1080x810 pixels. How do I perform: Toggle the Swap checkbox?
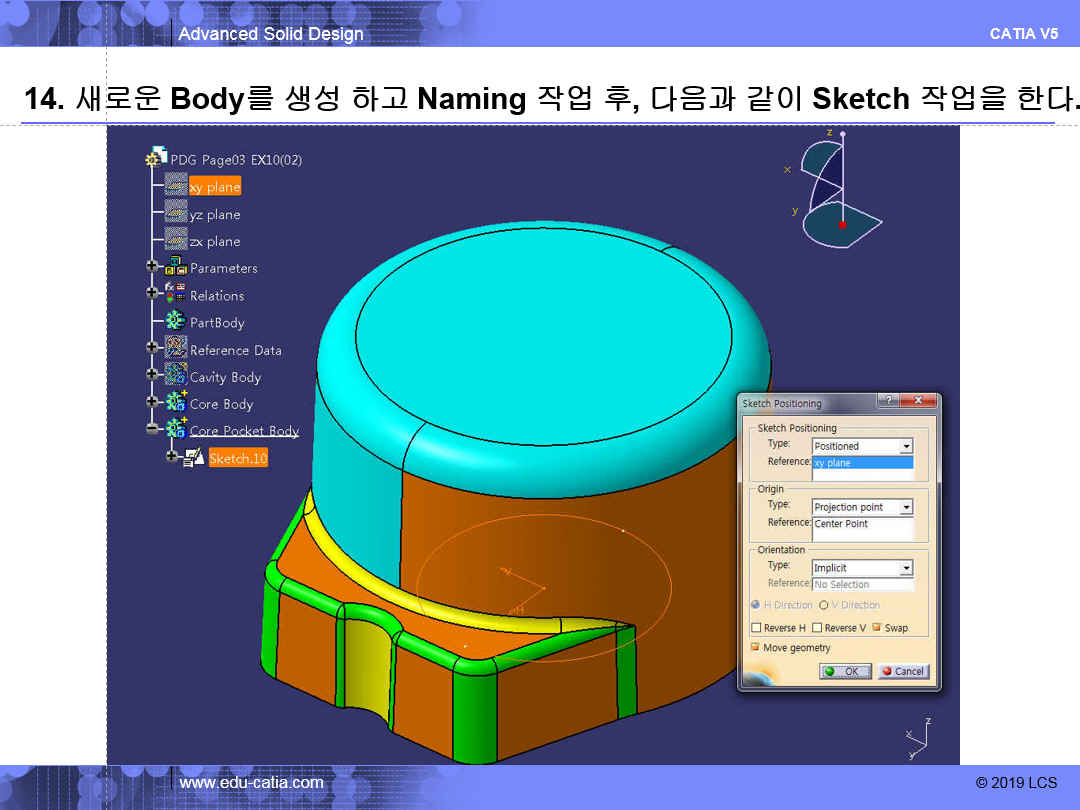[x=877, y=628]
